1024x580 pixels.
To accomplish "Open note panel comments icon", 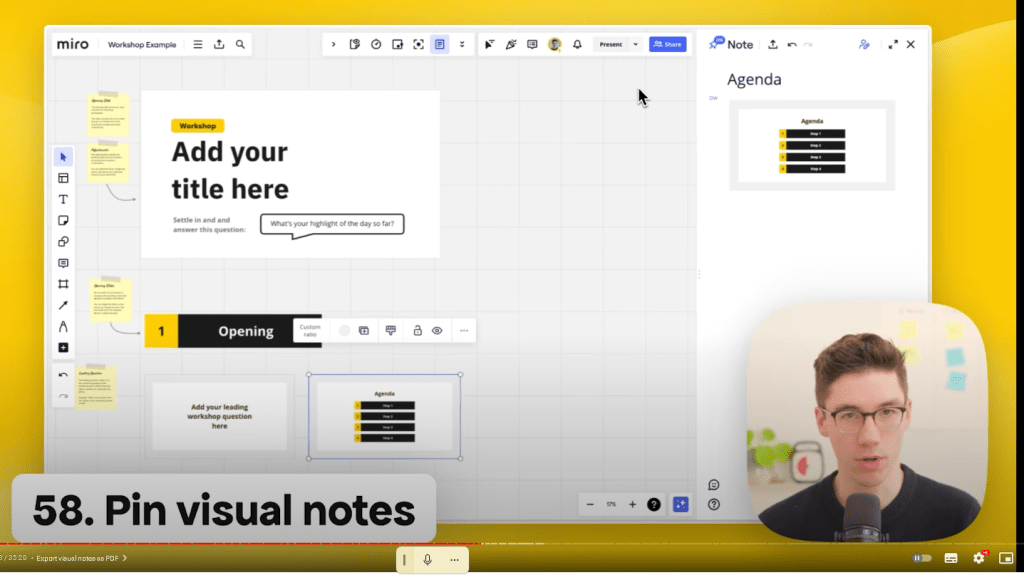I will pyautogui.click(x=714, y=485).
